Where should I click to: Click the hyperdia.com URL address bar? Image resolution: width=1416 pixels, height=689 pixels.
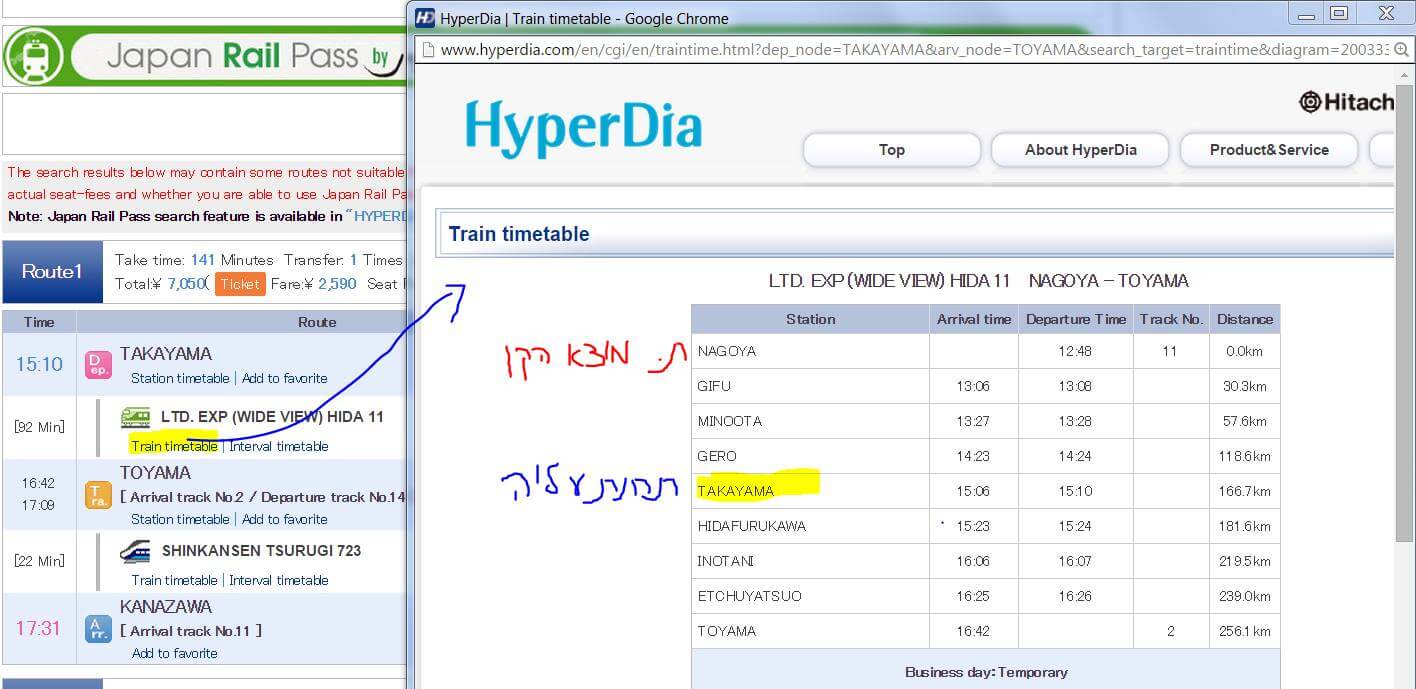(x=900, y=49)
